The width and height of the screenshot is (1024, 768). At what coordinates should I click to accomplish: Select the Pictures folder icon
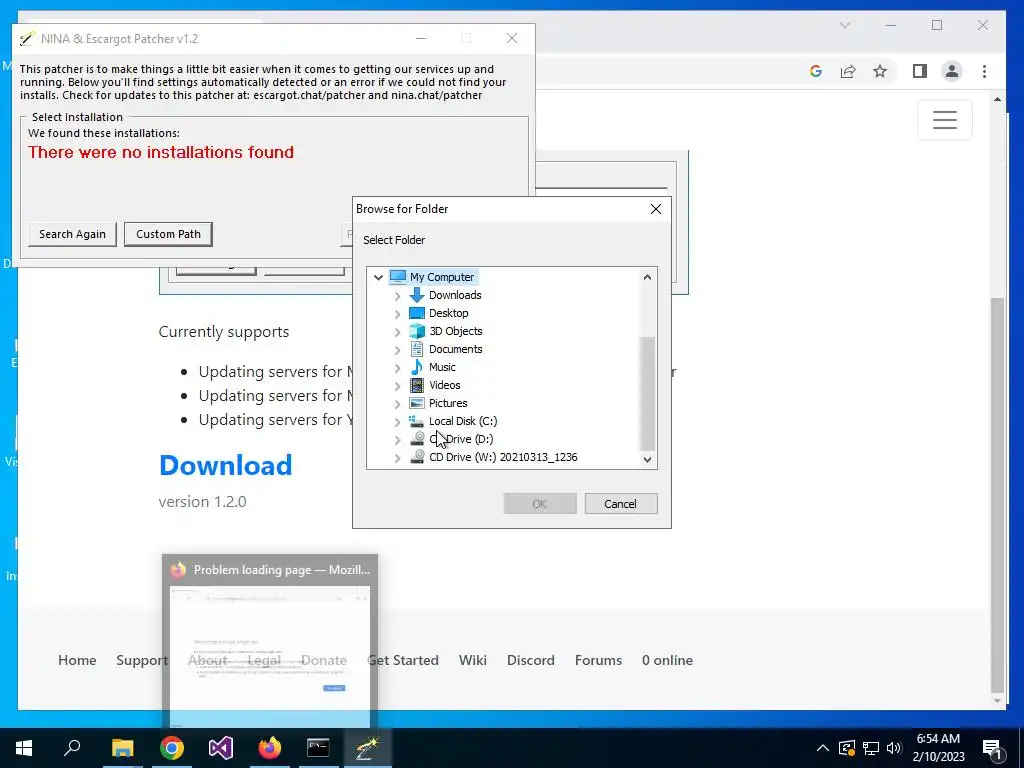point(417,403)
